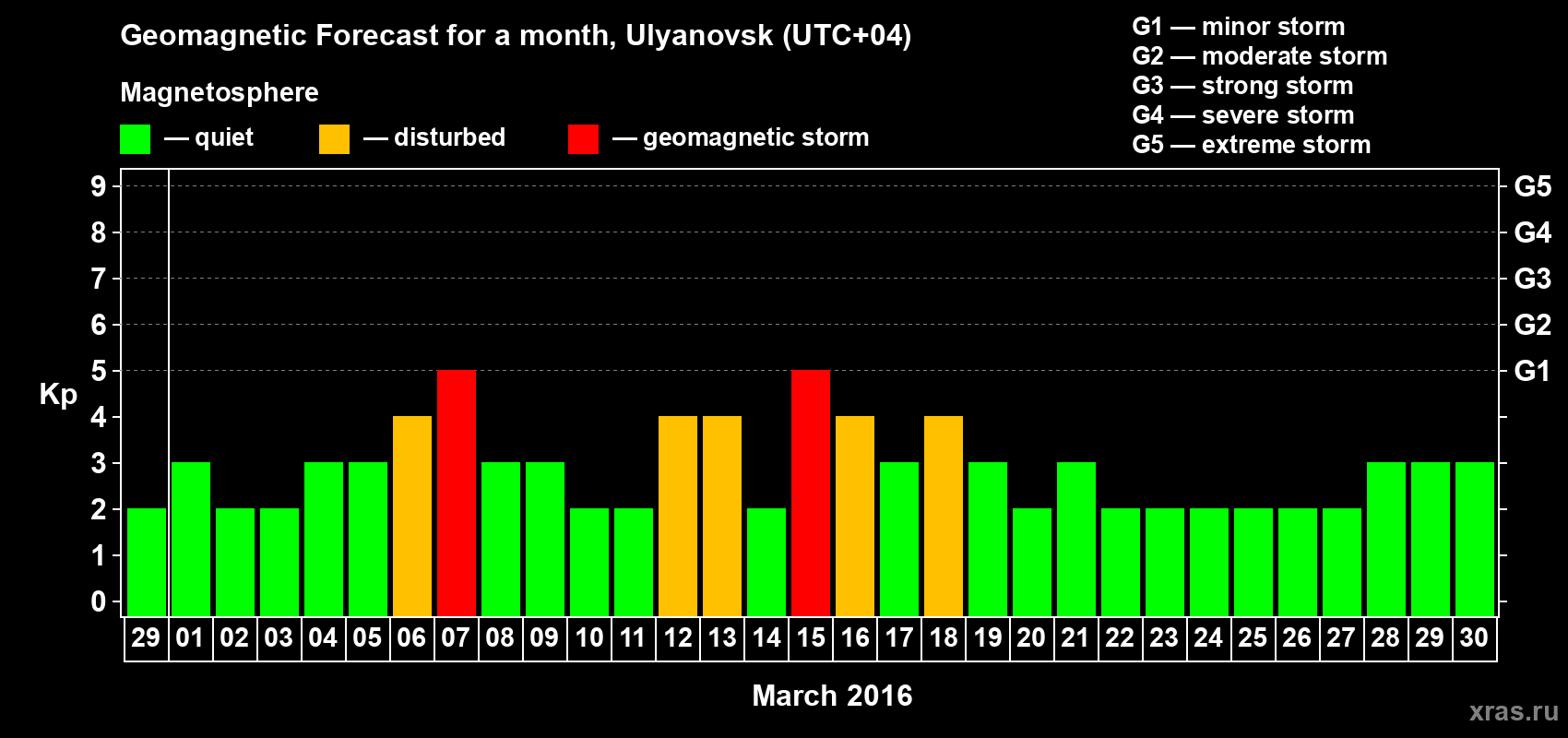Click the date label 28
Image resolution: width=1568 pixels, height=738 pixels.
(x=1385, y=637)
